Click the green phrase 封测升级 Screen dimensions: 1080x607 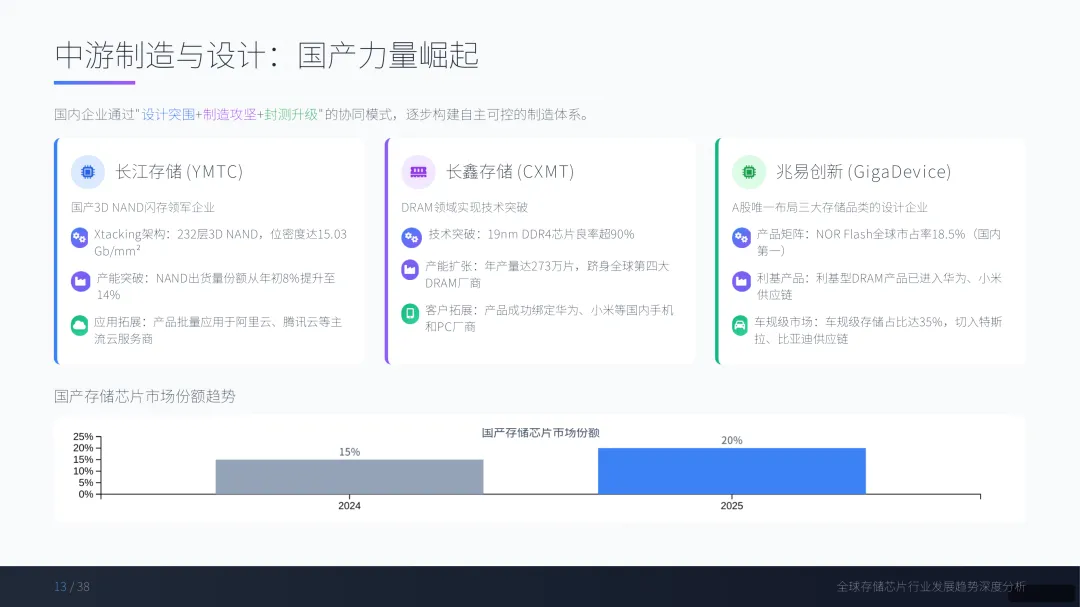(291, 114)
